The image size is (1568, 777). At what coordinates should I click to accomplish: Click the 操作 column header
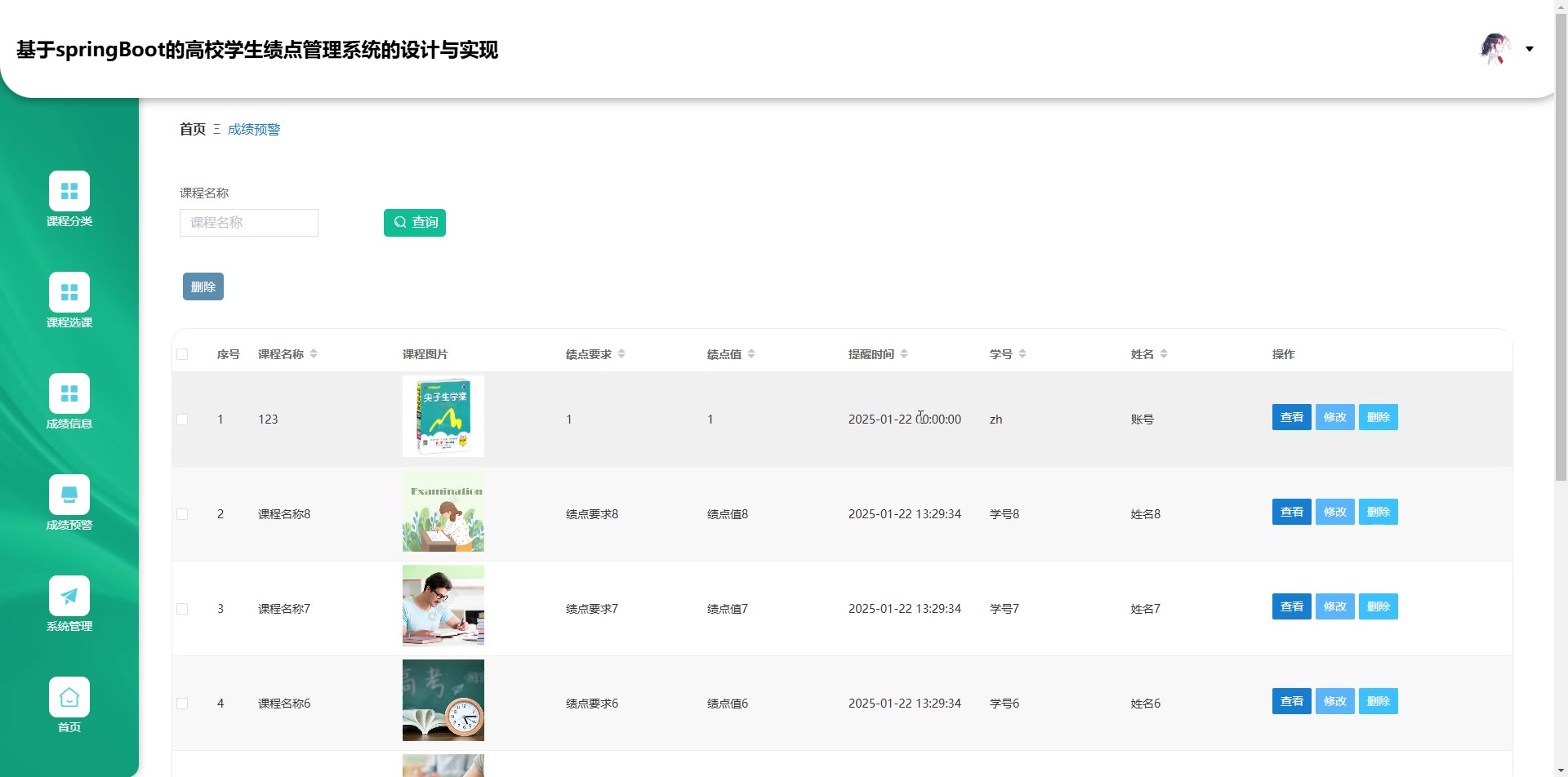tap(1284, 354)
